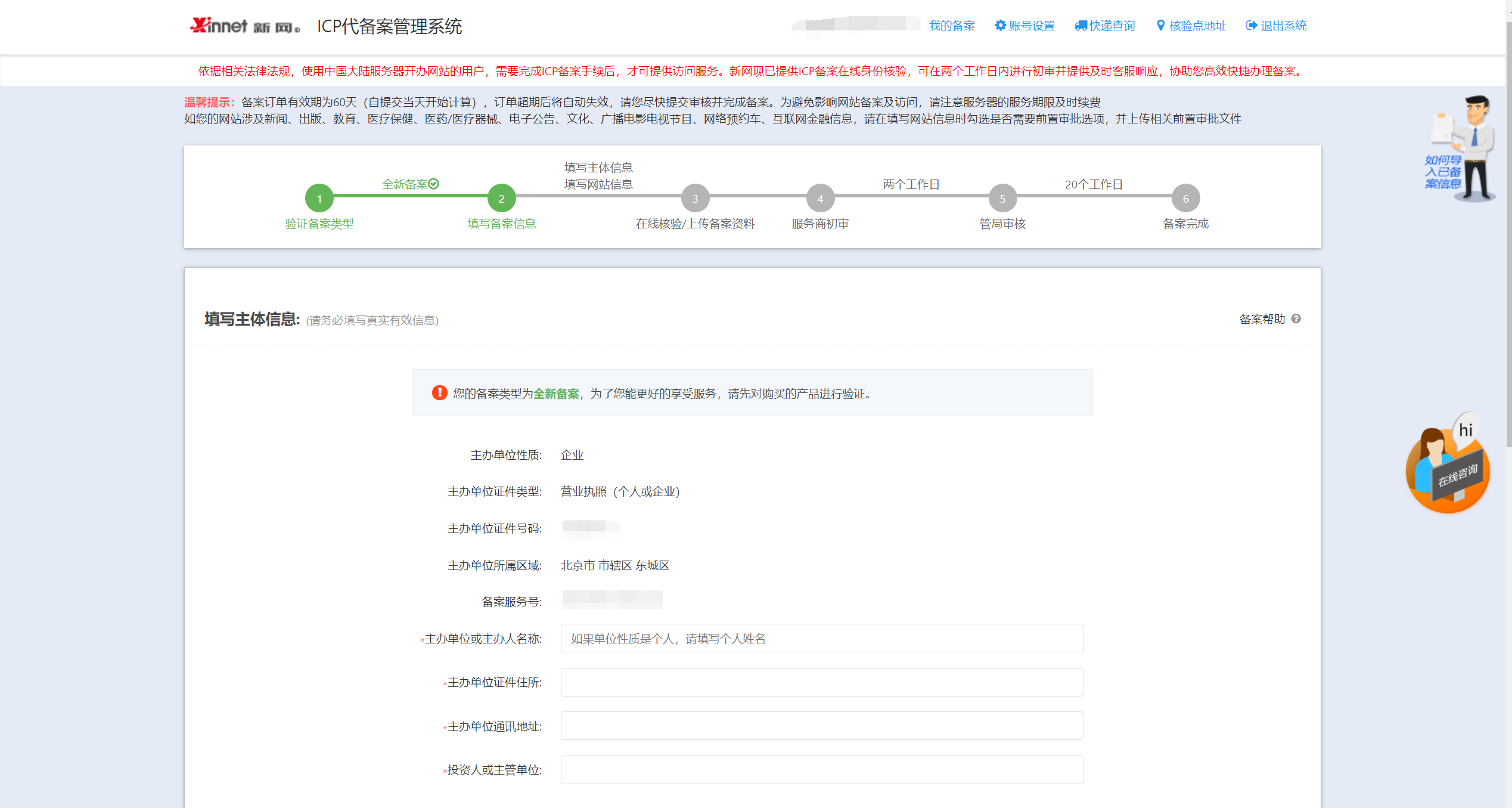Click step 1 verify filing type circle

pyautogui.click(x=319, y=199)
